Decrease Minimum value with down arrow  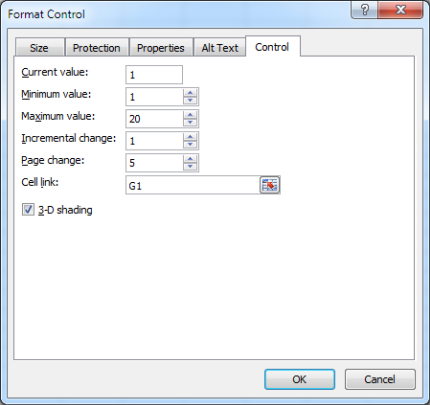tap(190, 100)
